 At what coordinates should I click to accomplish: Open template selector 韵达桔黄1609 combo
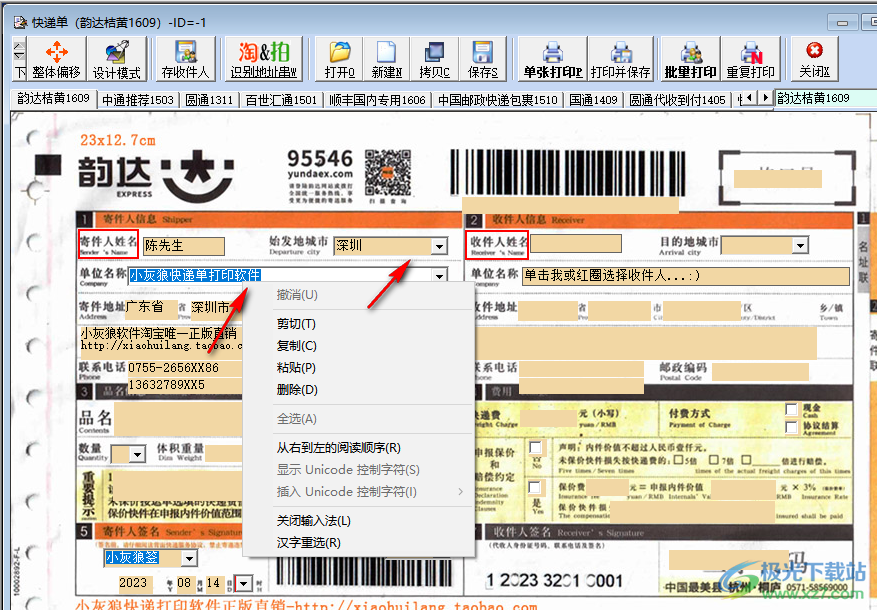coord(825,98)
